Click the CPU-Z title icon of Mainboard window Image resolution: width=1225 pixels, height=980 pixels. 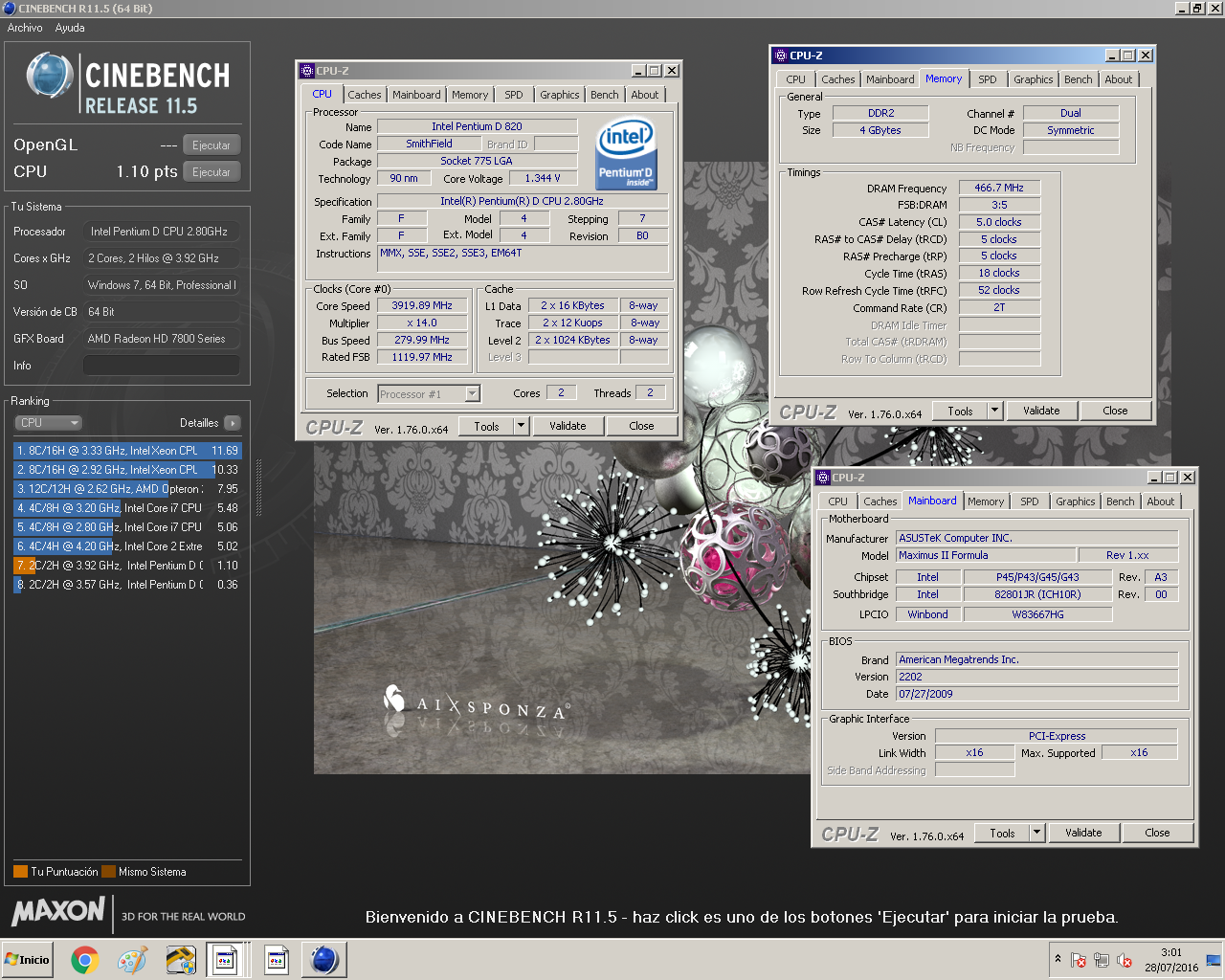[822, 478]
